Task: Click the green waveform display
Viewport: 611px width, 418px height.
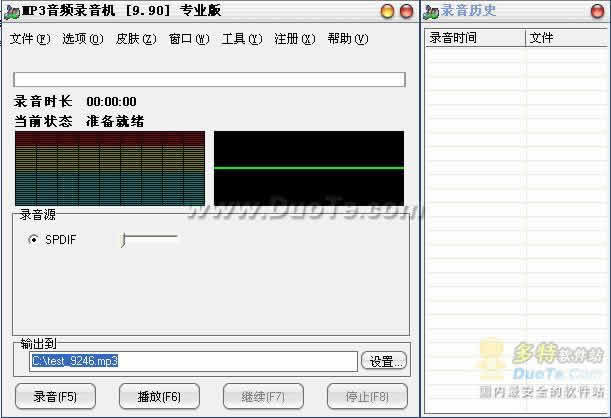Action: click(x=309, y=168)
